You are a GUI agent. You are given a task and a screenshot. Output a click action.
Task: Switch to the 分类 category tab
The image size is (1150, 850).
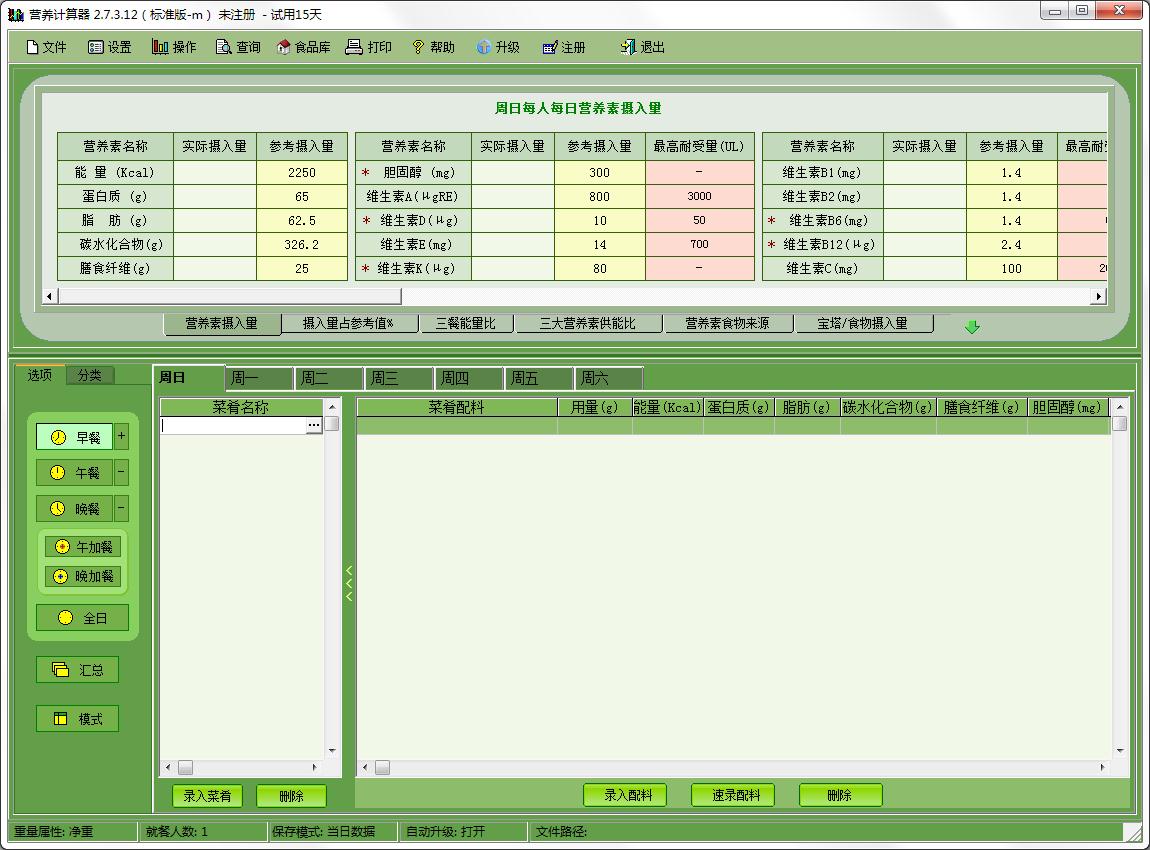pyautogui.click(x=88, y=376)
